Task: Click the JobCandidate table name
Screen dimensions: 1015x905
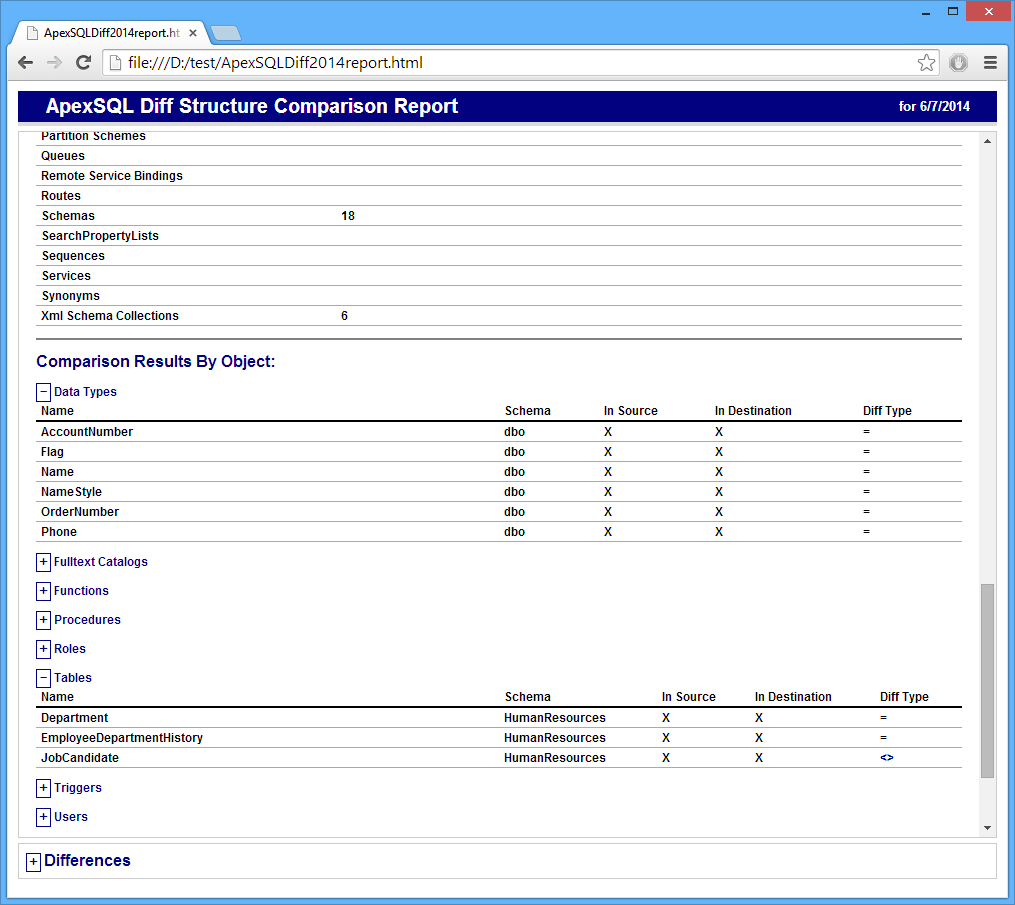Action: coord(80,758)
